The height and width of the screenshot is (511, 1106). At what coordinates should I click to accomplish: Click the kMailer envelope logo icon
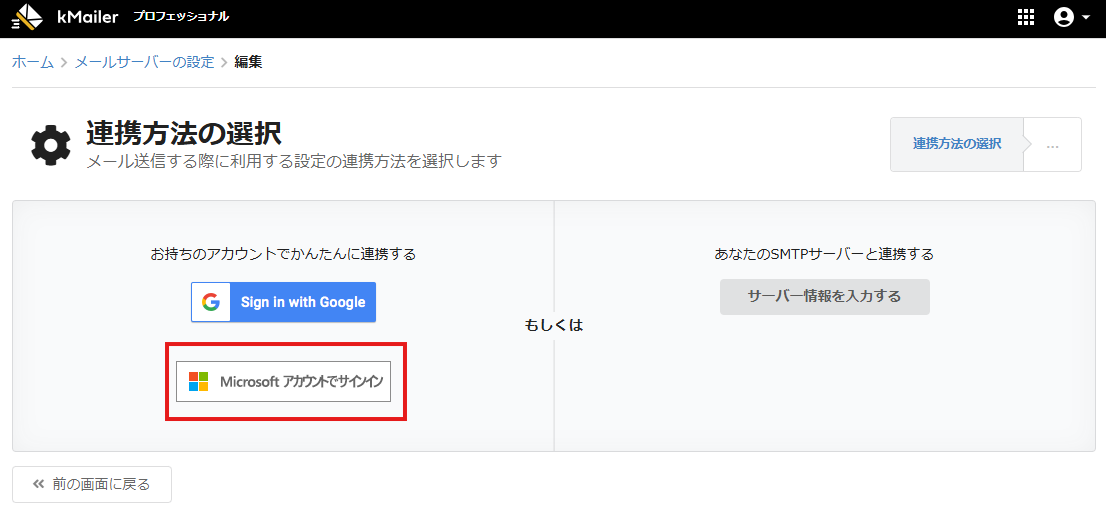pyautogui.click(x=28, y=17)
